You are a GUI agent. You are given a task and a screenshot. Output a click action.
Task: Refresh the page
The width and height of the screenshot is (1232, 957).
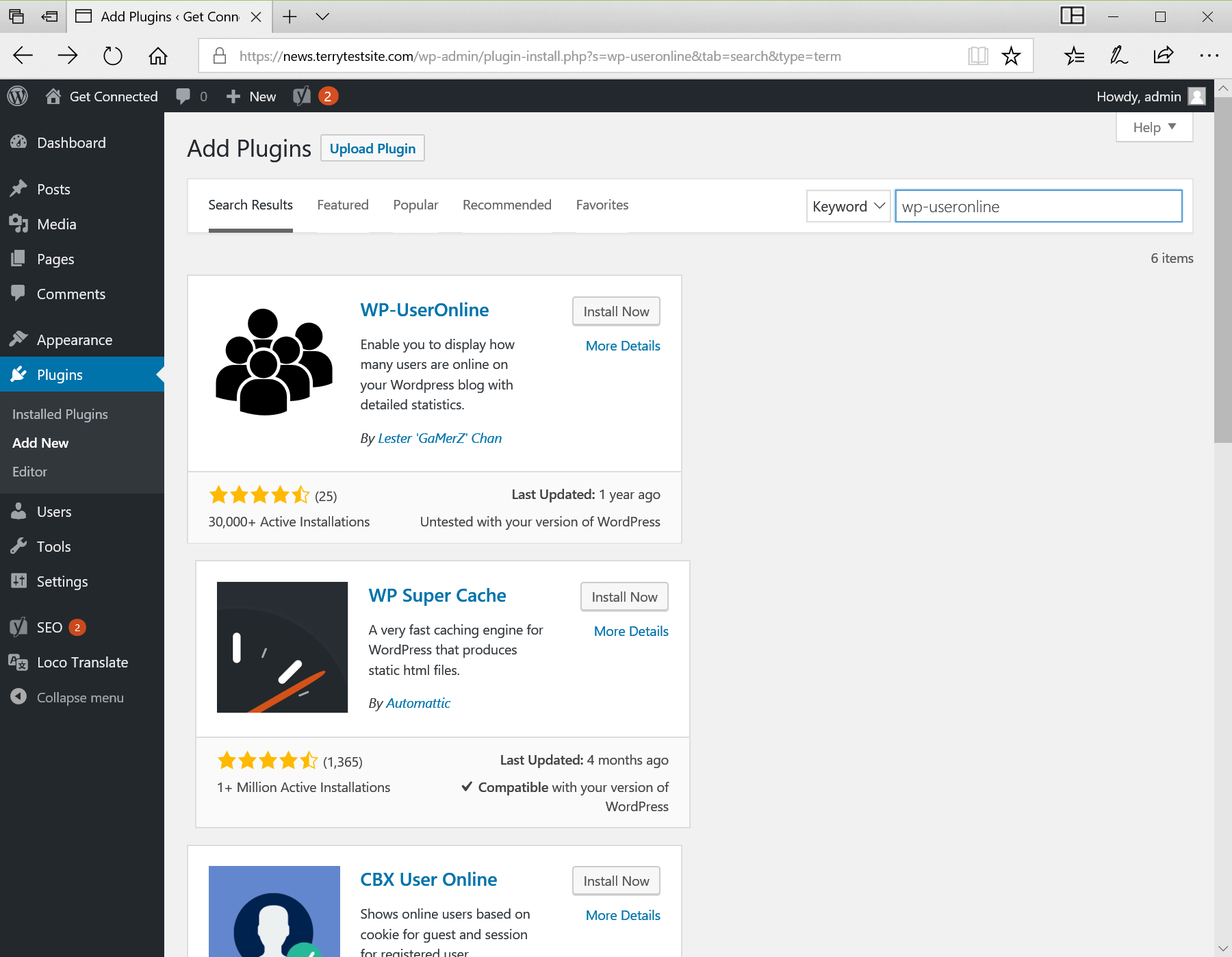tap(113, 55)
